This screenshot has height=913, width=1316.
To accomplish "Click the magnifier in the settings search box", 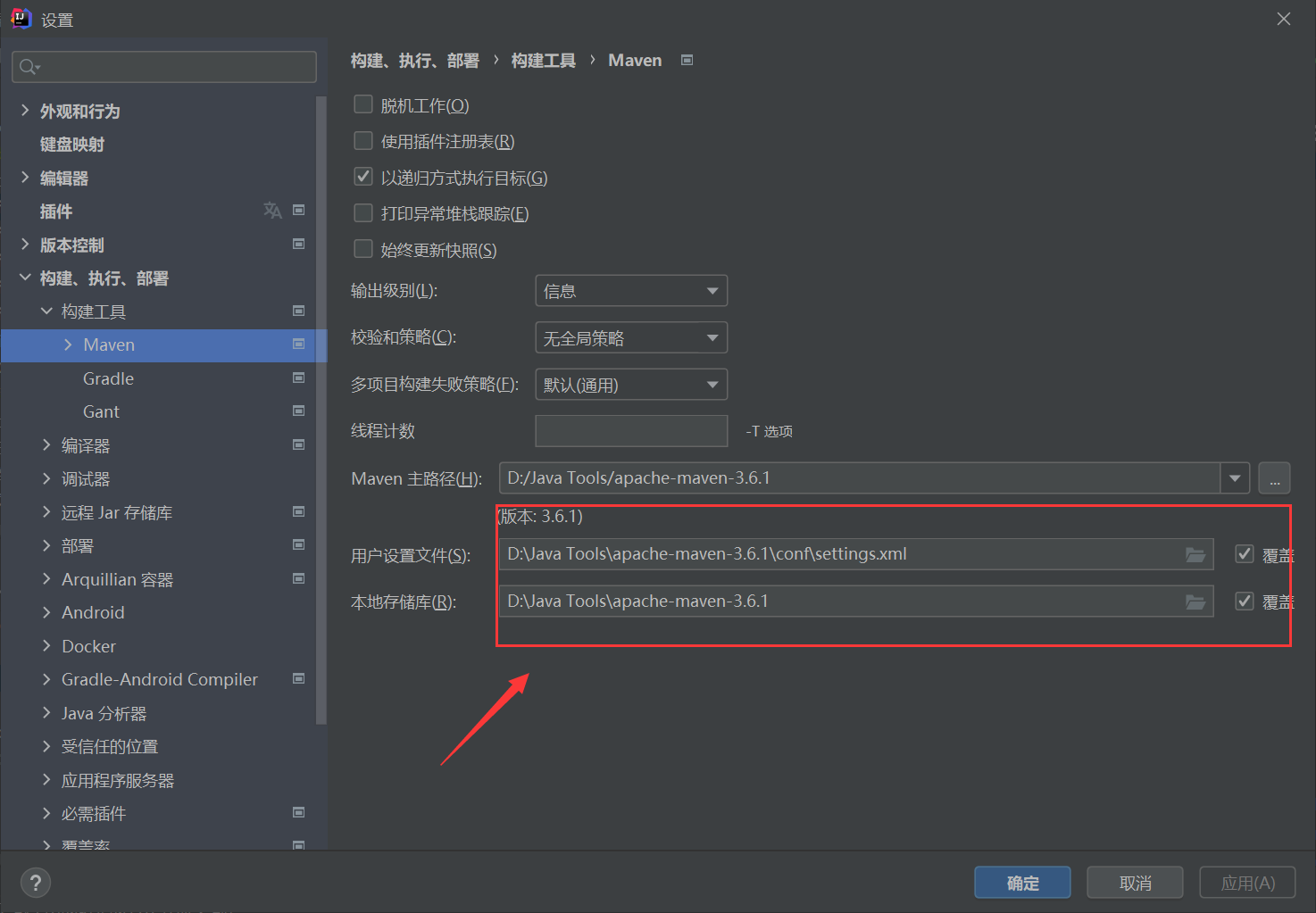I will (27, 66).
